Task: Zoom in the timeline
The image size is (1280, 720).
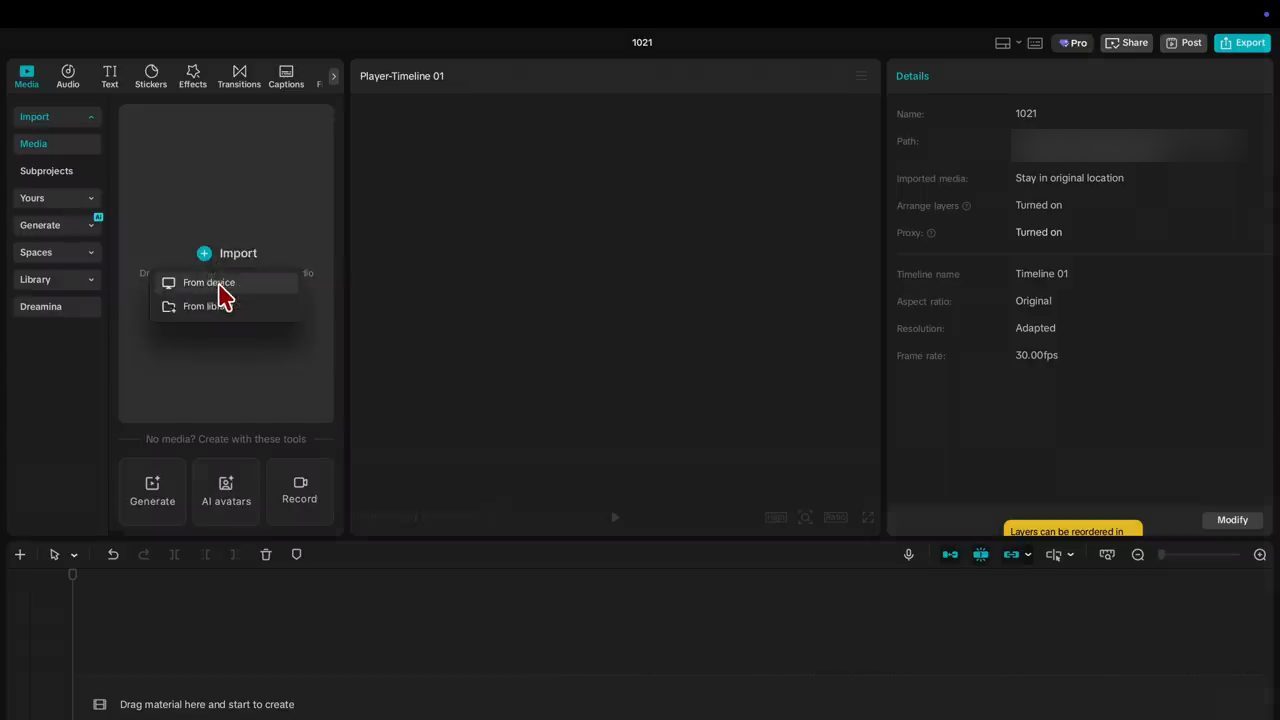Action: point(1260,555)
